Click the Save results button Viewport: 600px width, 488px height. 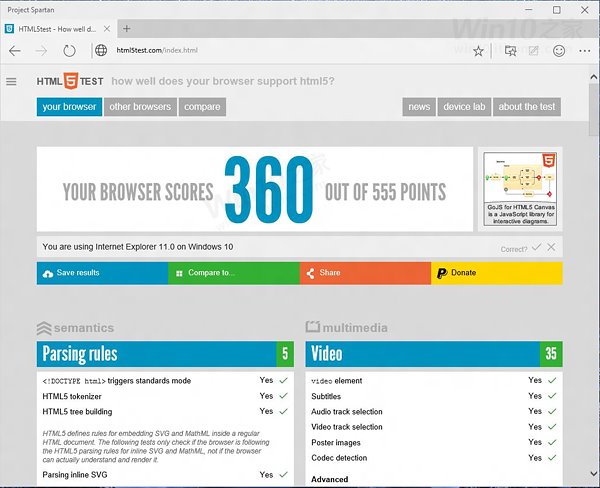[x=103, y=273]
